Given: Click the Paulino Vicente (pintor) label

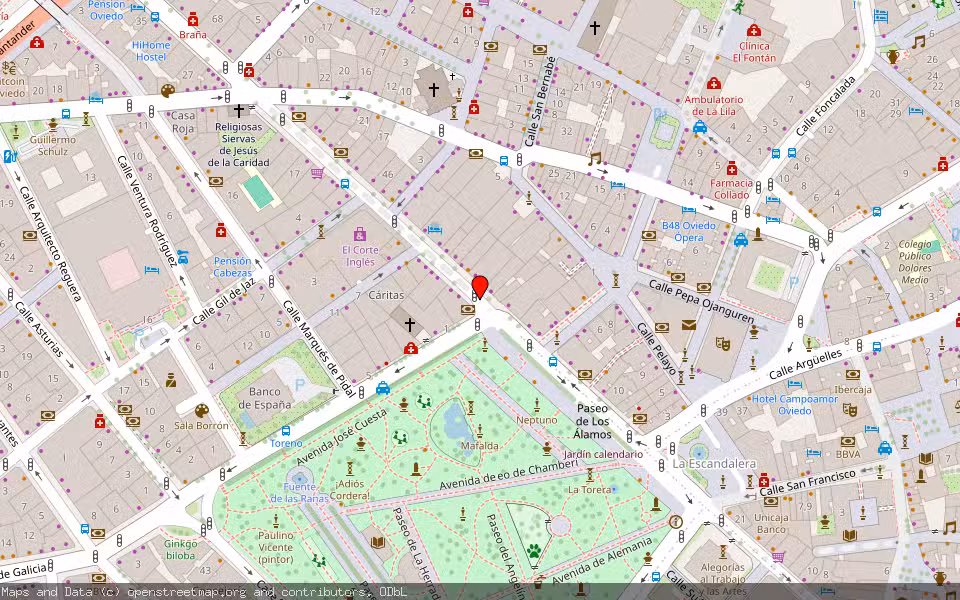Looking at the screenshot, I should tap(276, 547).
